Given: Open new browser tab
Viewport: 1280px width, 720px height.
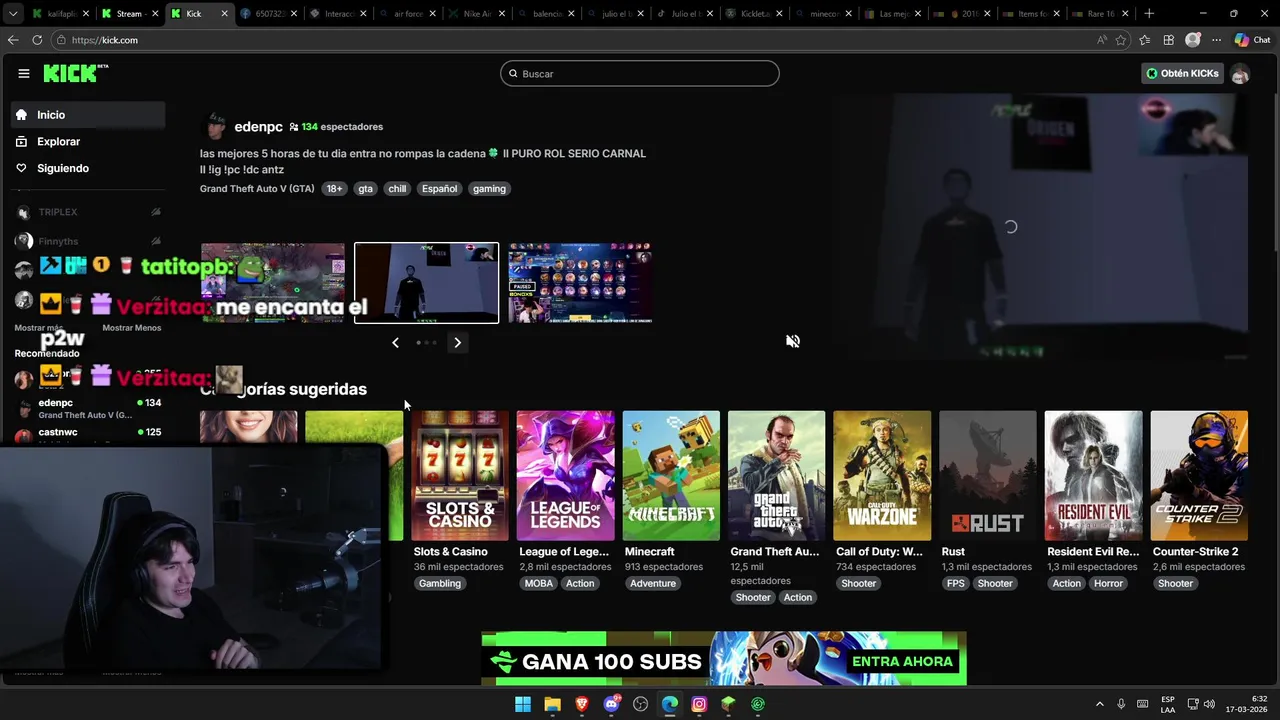Looking at the screenshot, I should (x=1149, y=14).
